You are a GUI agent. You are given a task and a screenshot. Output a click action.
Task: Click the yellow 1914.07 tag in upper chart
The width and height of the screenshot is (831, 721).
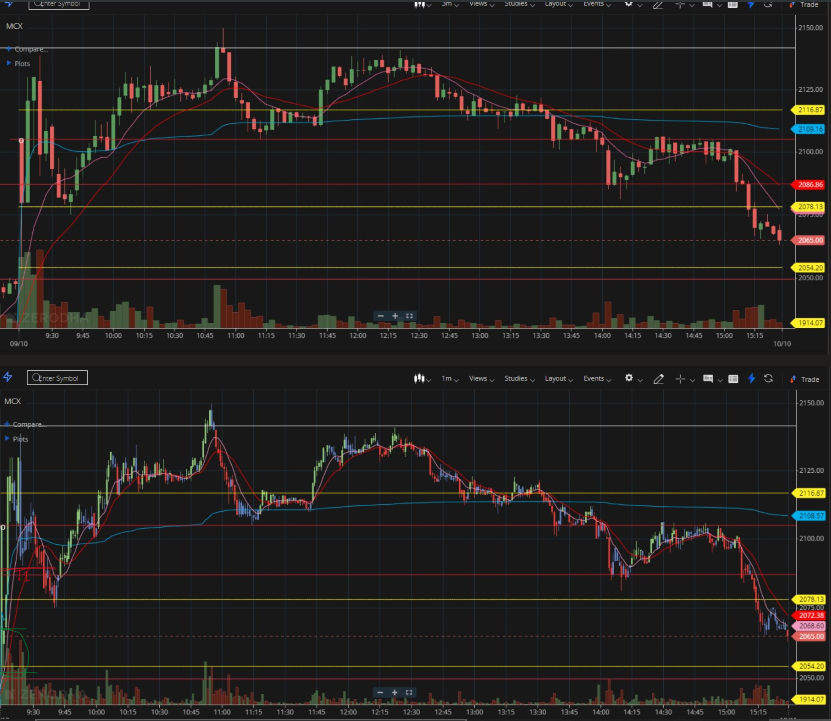pyautogui.click(x=808, y=322)
